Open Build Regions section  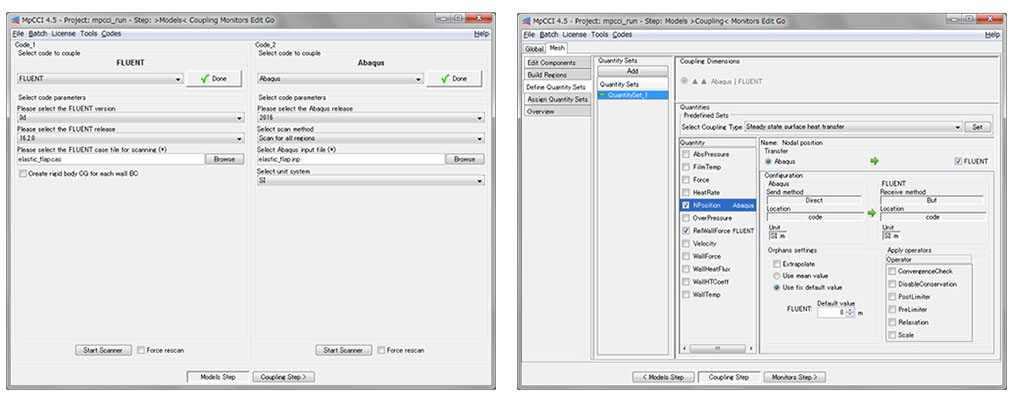[x=558, y=75]
